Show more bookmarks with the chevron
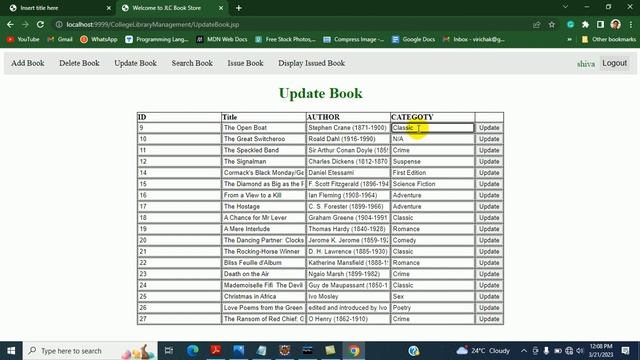The width and height of the screenshot is (640, 360). pyautogui.click(x=569, y=39)
